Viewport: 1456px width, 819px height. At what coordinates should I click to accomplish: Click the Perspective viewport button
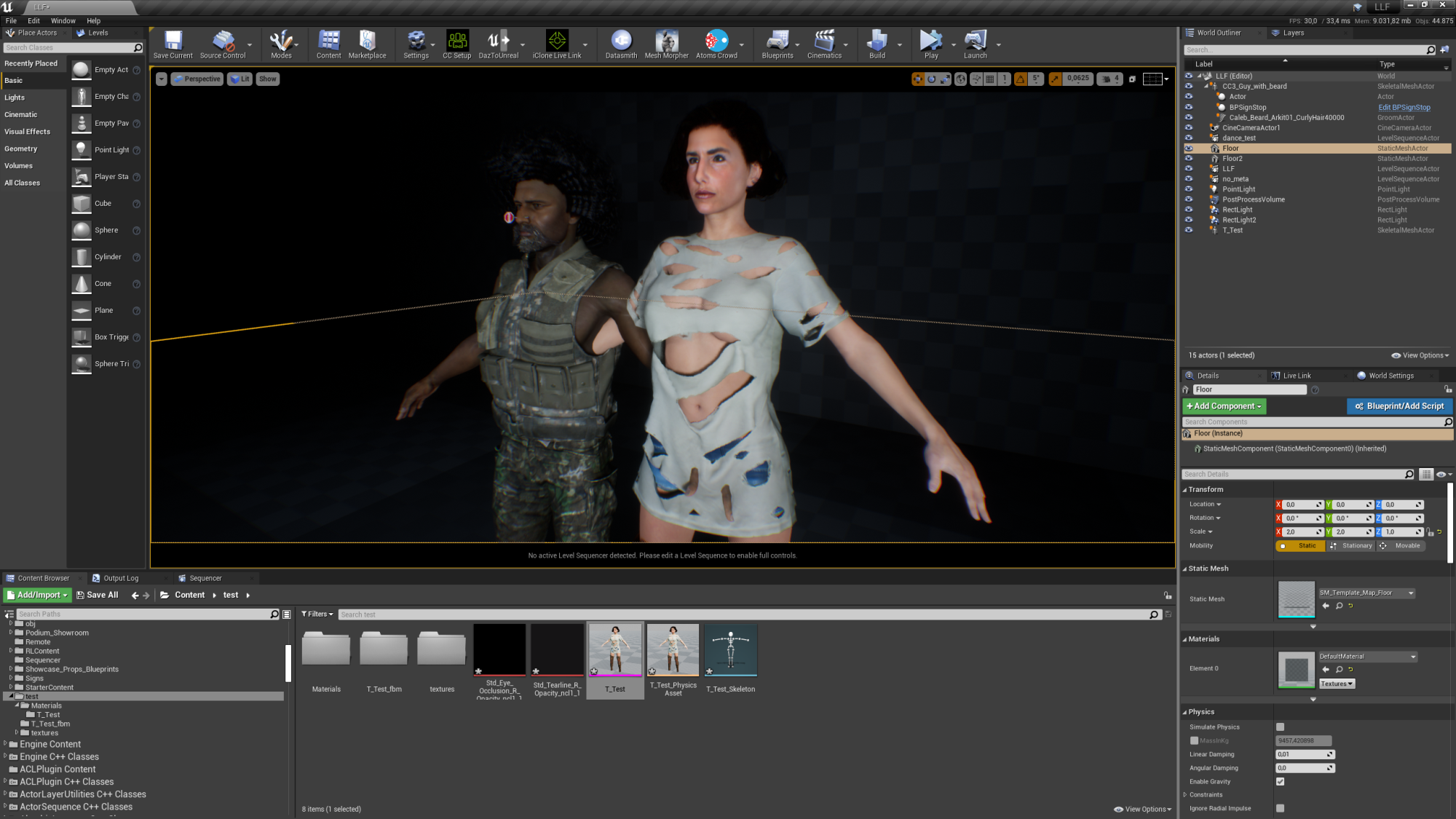(197, 79)
